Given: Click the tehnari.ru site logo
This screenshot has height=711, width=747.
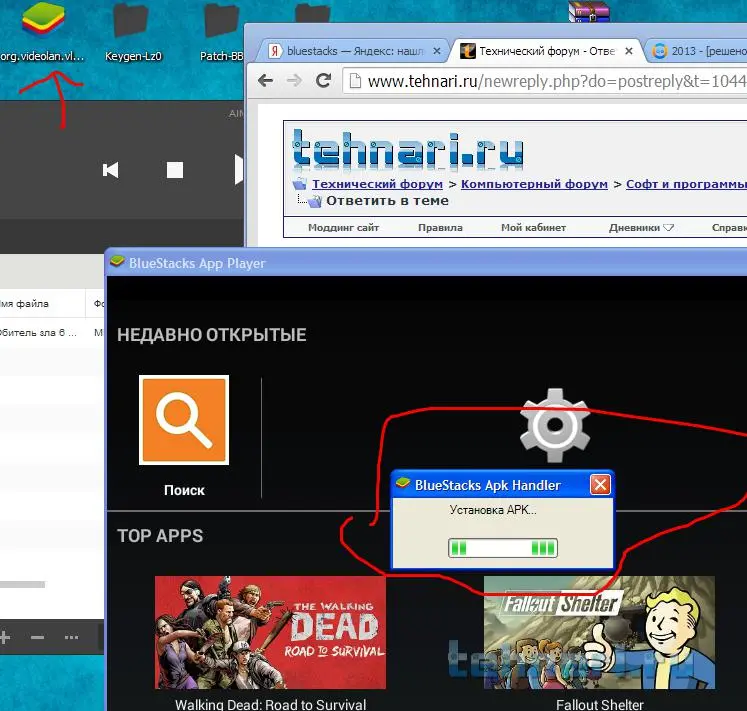Looking at the screenshot, I should (408, 151).
